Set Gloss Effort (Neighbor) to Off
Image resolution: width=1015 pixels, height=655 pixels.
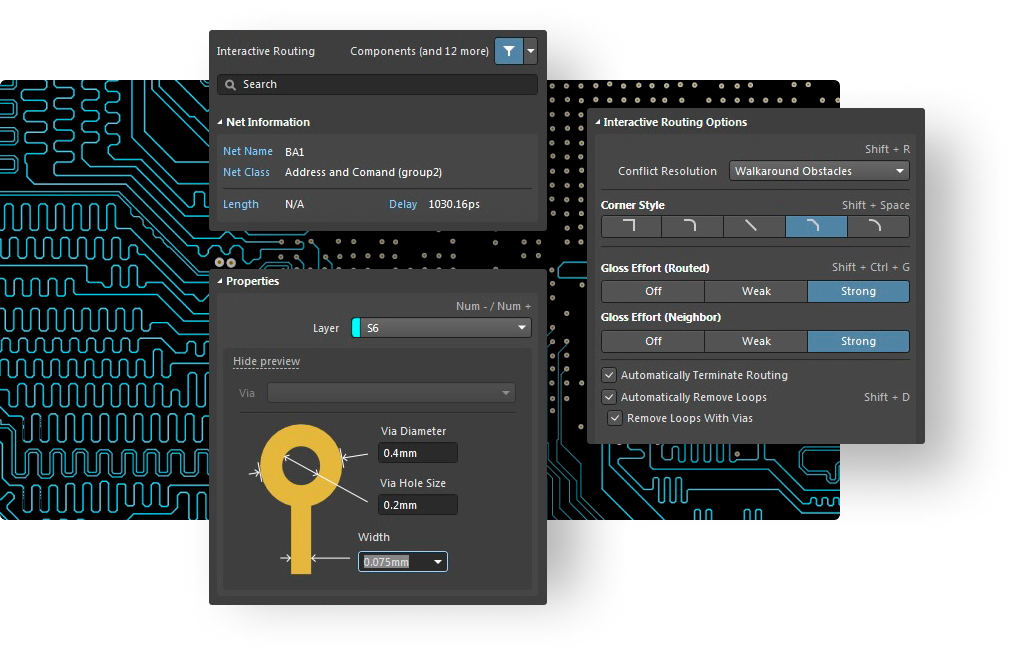653,341
